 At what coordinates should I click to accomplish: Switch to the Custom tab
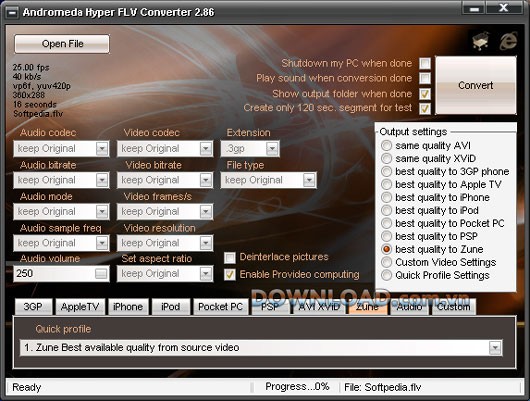[x=454, y=307]
